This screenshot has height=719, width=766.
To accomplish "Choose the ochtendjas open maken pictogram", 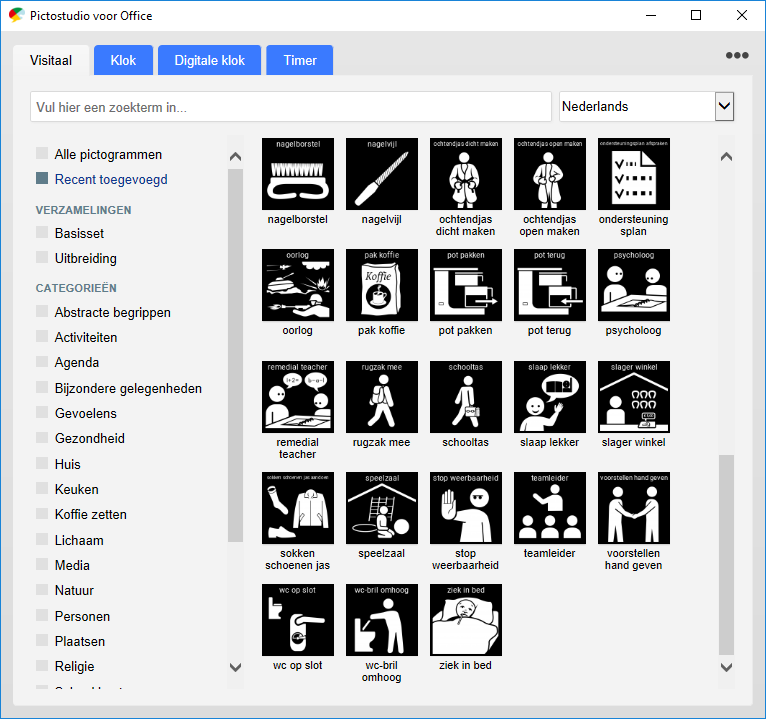I will click(550, 174).
